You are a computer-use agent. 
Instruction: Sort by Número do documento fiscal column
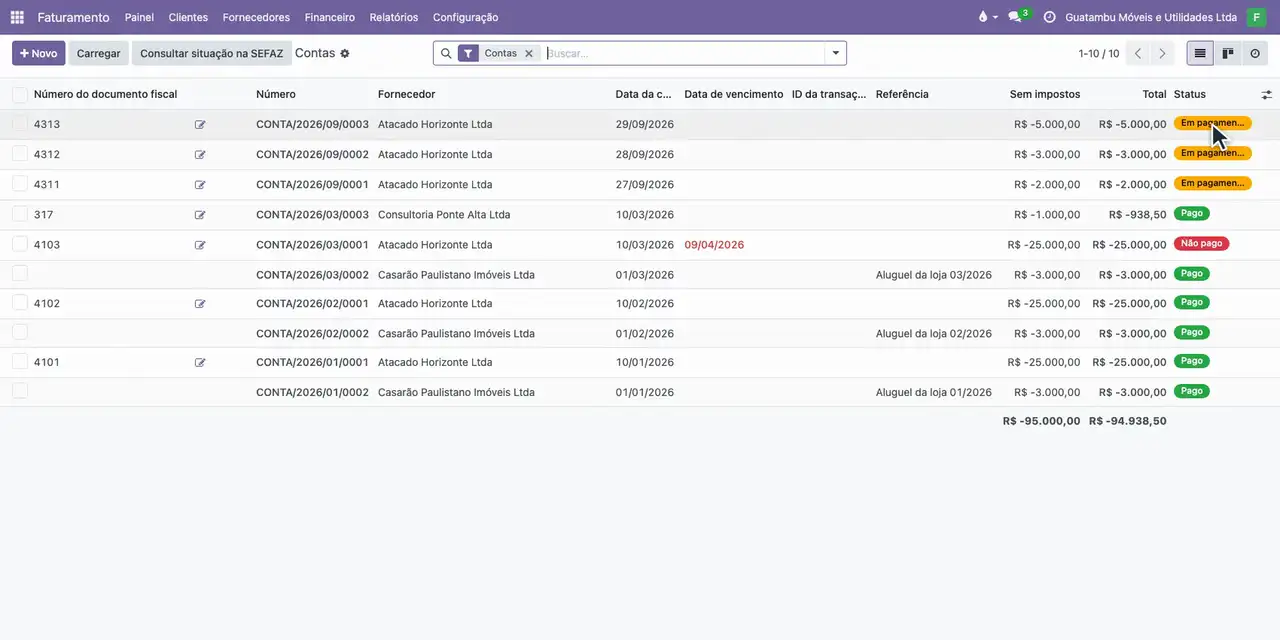coord(105,94)
